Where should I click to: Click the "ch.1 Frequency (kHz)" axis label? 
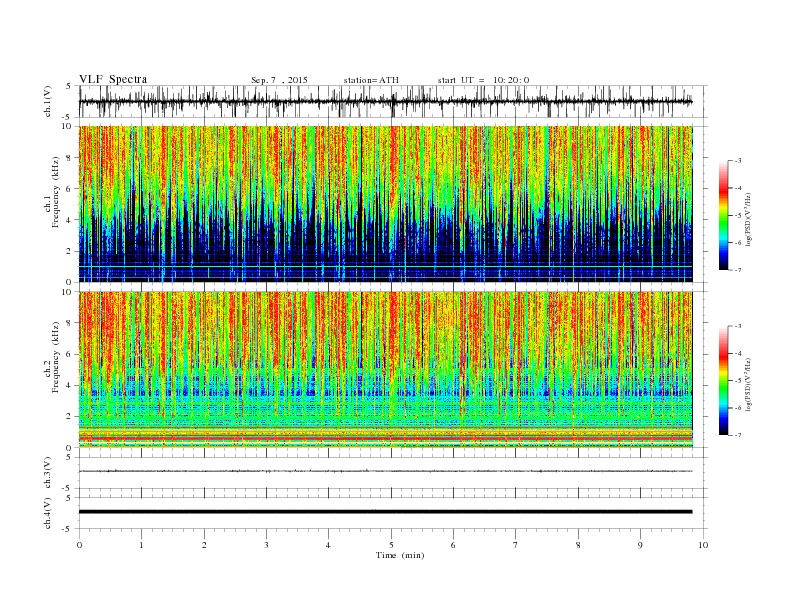click(52, 192)
